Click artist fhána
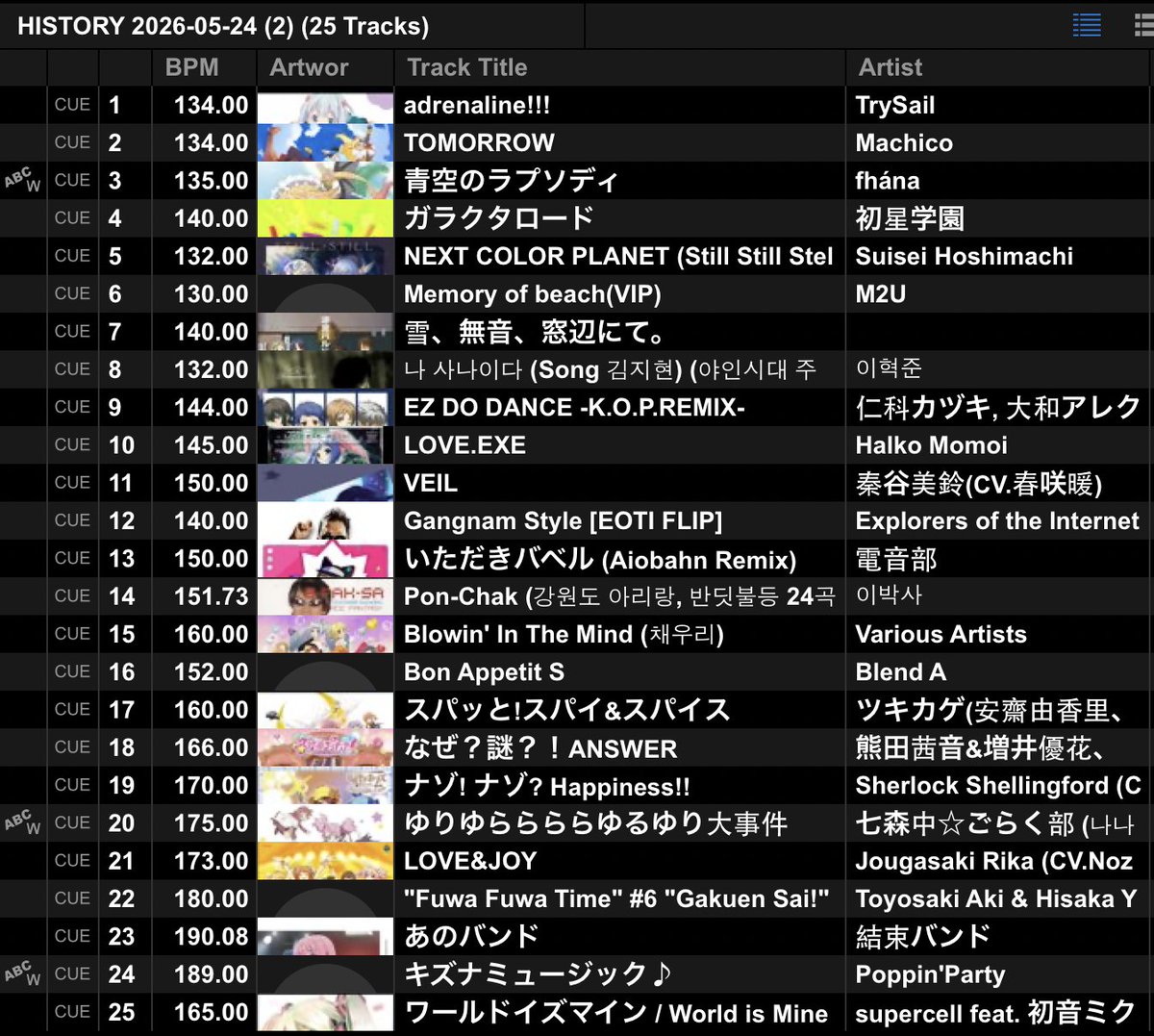The image size is (1154, 1036). click(x=888, y=180)
